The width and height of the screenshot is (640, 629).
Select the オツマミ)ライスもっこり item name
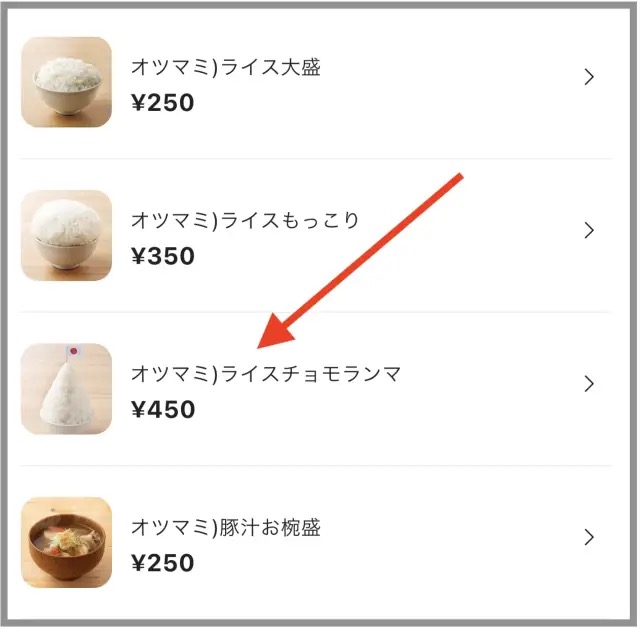point(245,220)
